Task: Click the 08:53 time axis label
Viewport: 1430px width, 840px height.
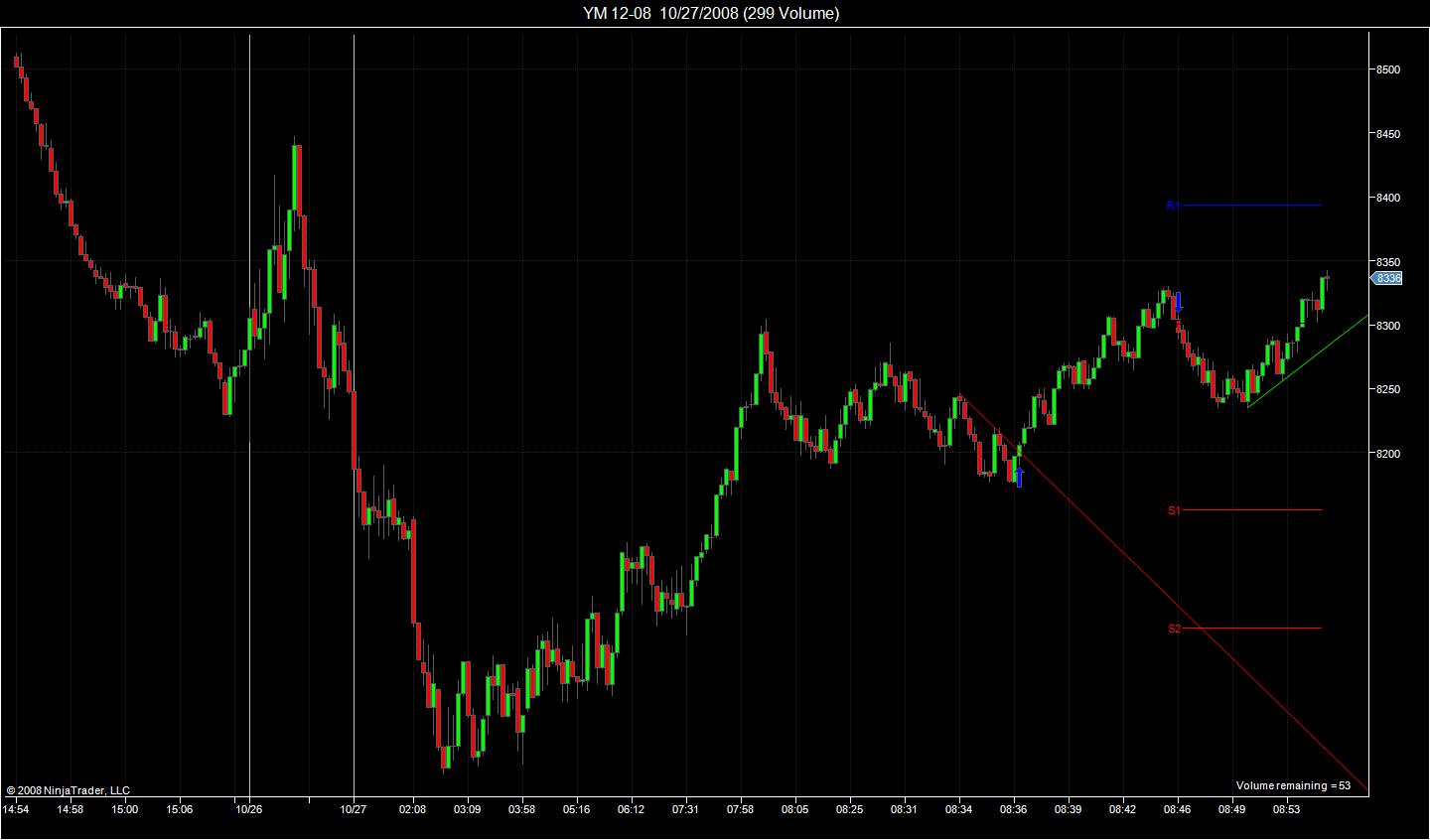Action: tap(1286, 809)
